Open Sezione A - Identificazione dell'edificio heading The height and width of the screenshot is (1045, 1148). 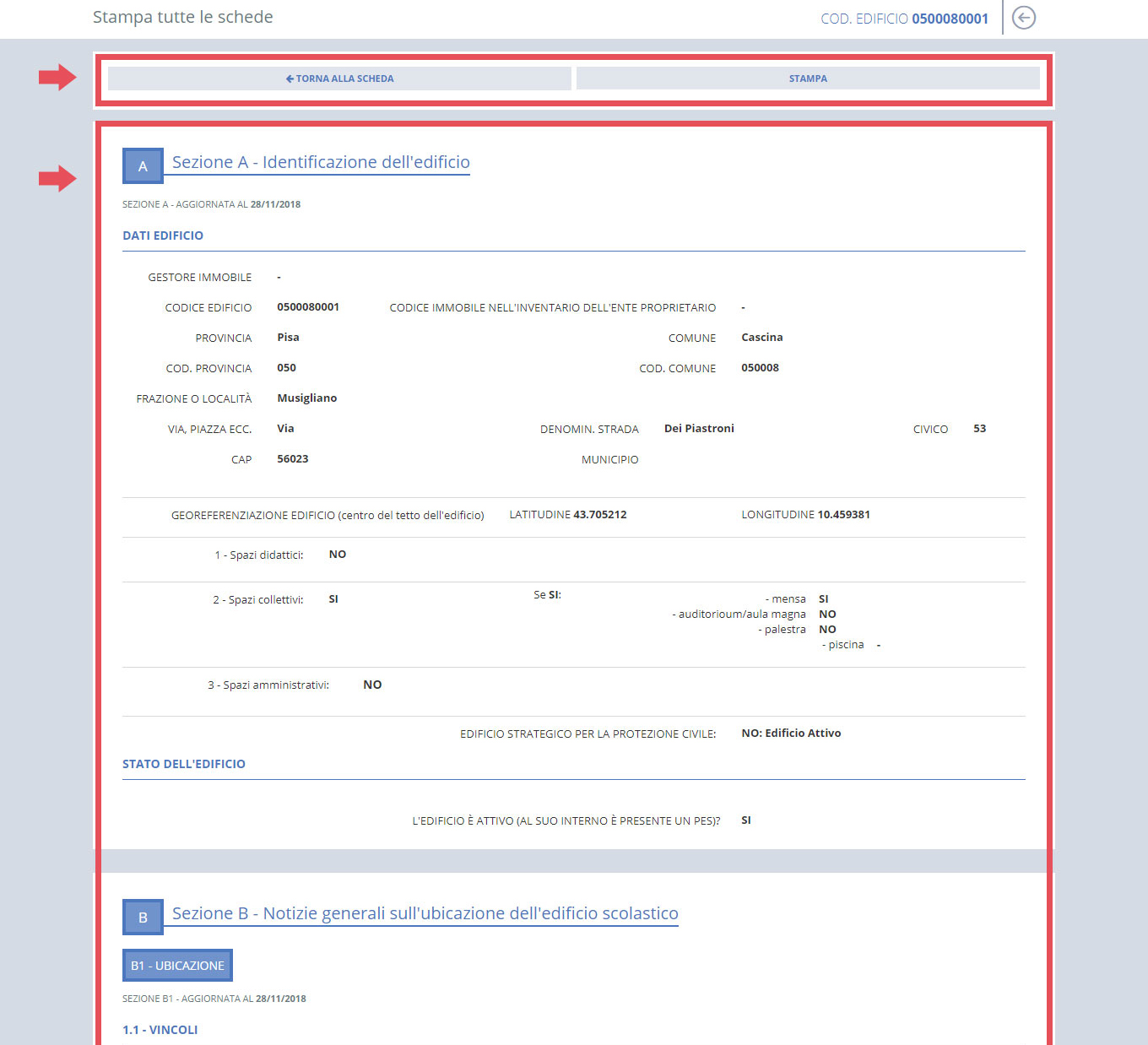(x=321, y=162)
